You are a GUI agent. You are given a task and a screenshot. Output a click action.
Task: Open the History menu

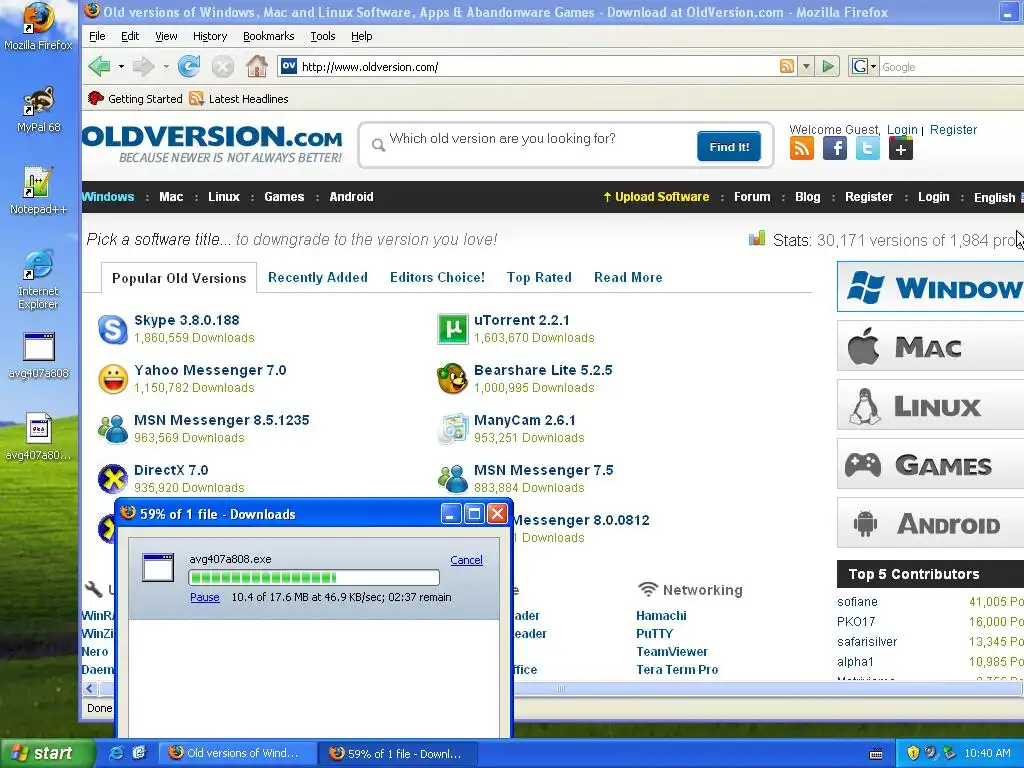210,37
